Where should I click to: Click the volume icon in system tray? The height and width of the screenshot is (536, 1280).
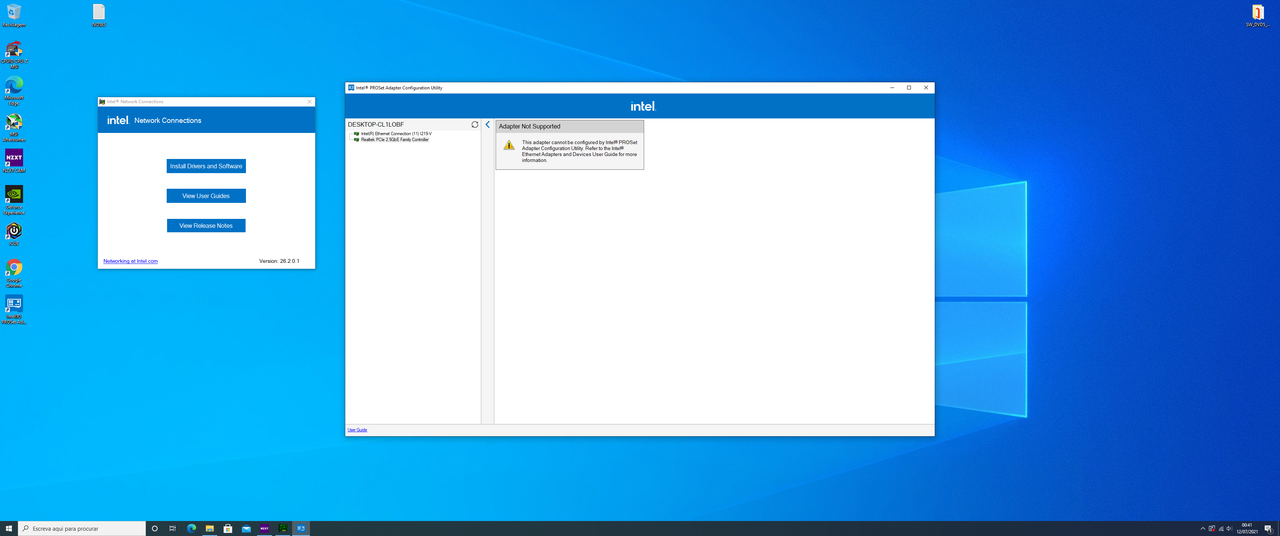tap(1229, 528)
